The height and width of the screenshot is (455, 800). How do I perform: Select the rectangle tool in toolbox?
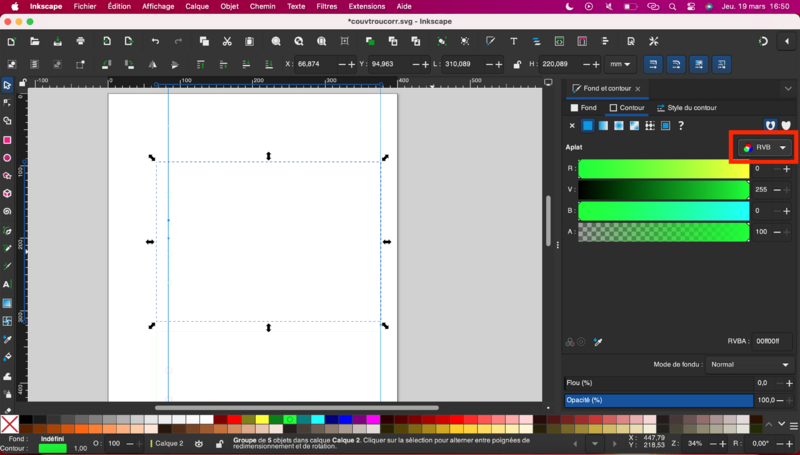coord(7,140)
